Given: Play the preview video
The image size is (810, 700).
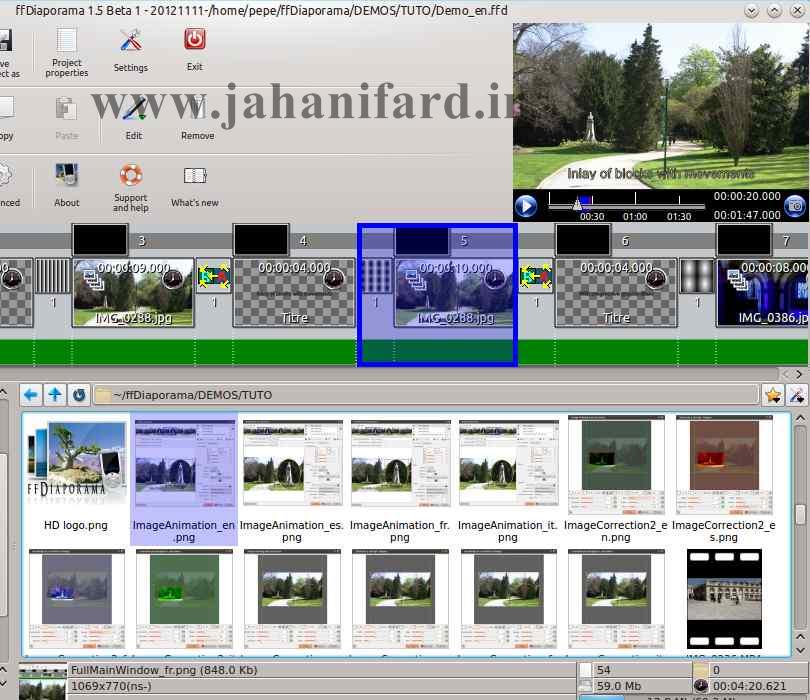Looking at the screenshot, I should click(x=526, y=207).
